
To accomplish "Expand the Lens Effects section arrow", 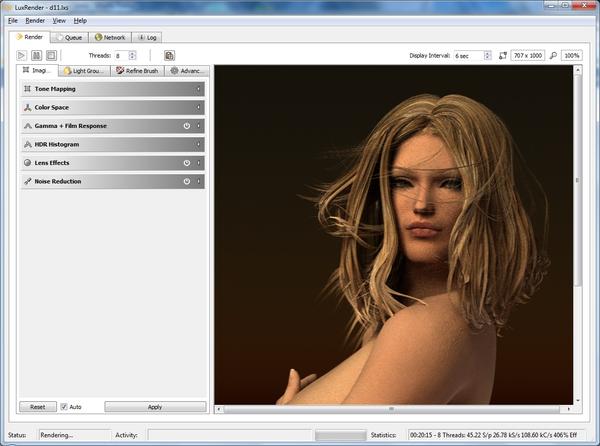I will pyautogui.click(x=199, y=163).
